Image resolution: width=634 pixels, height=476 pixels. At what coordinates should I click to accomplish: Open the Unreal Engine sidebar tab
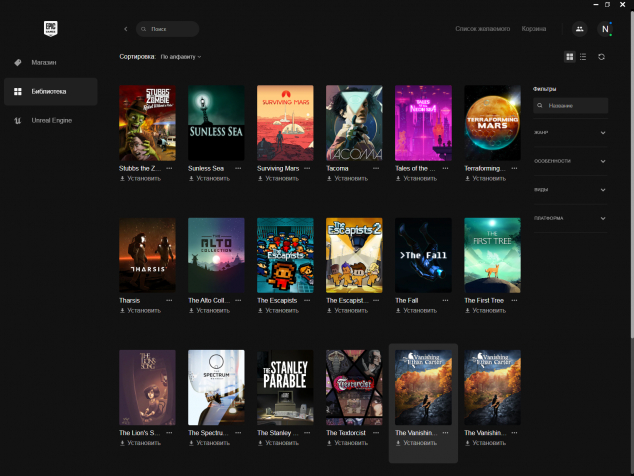pyautogui.click(x=51, y=121)
